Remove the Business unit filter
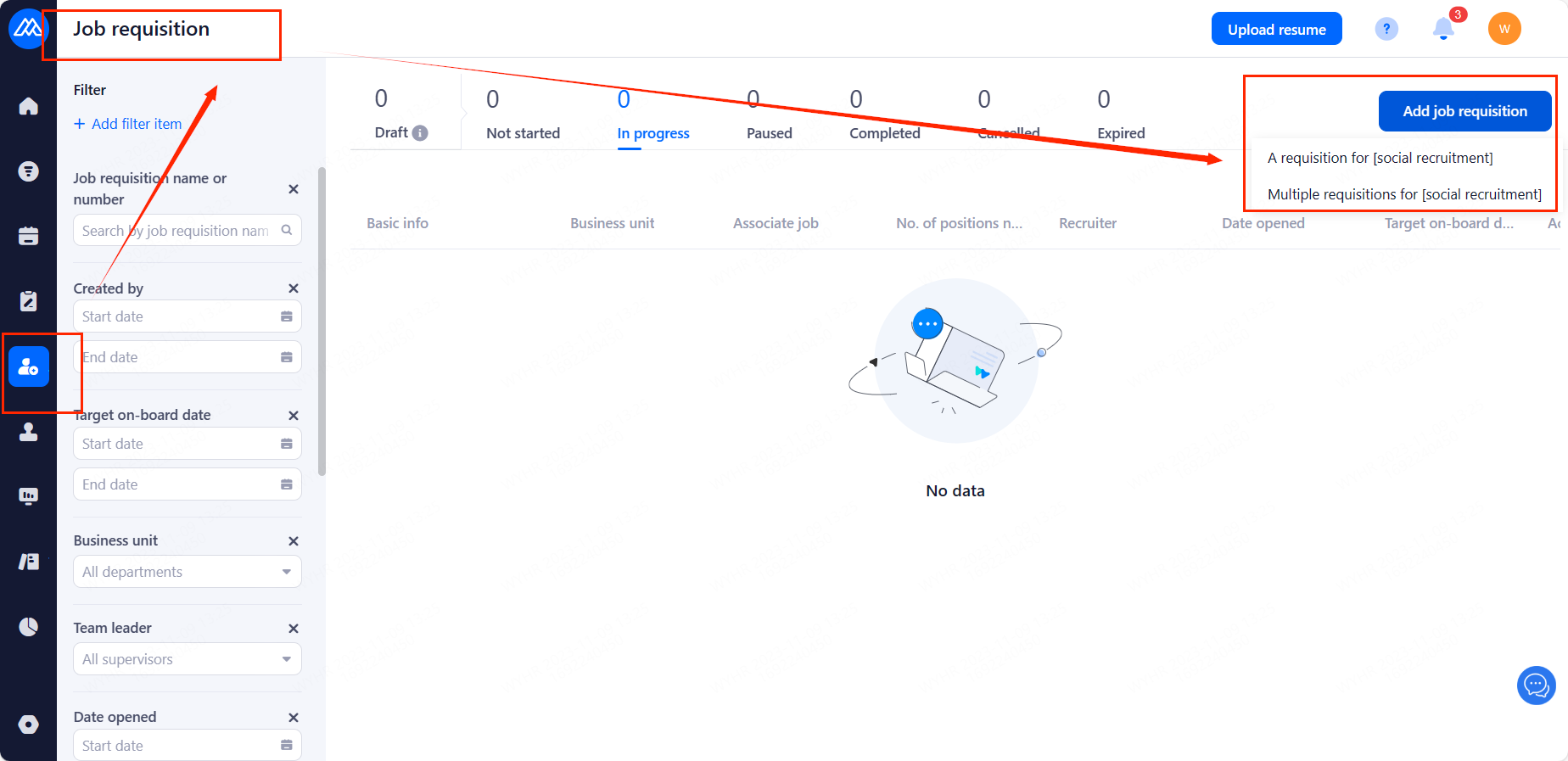 (294, 541)
